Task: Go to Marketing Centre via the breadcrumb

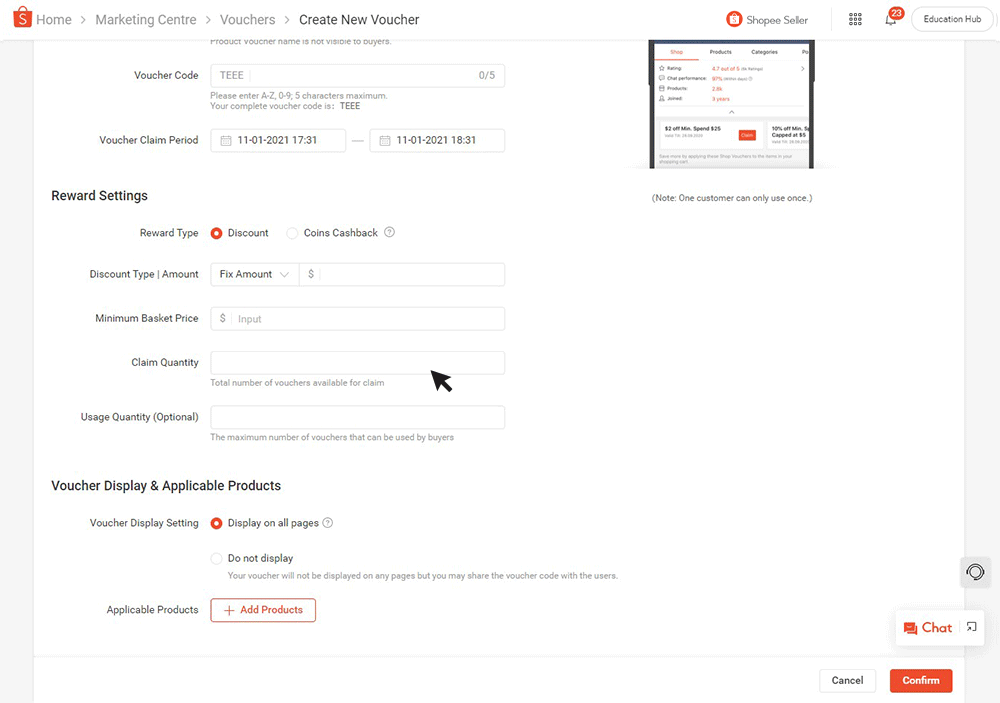Action: (x=146, y=19)
